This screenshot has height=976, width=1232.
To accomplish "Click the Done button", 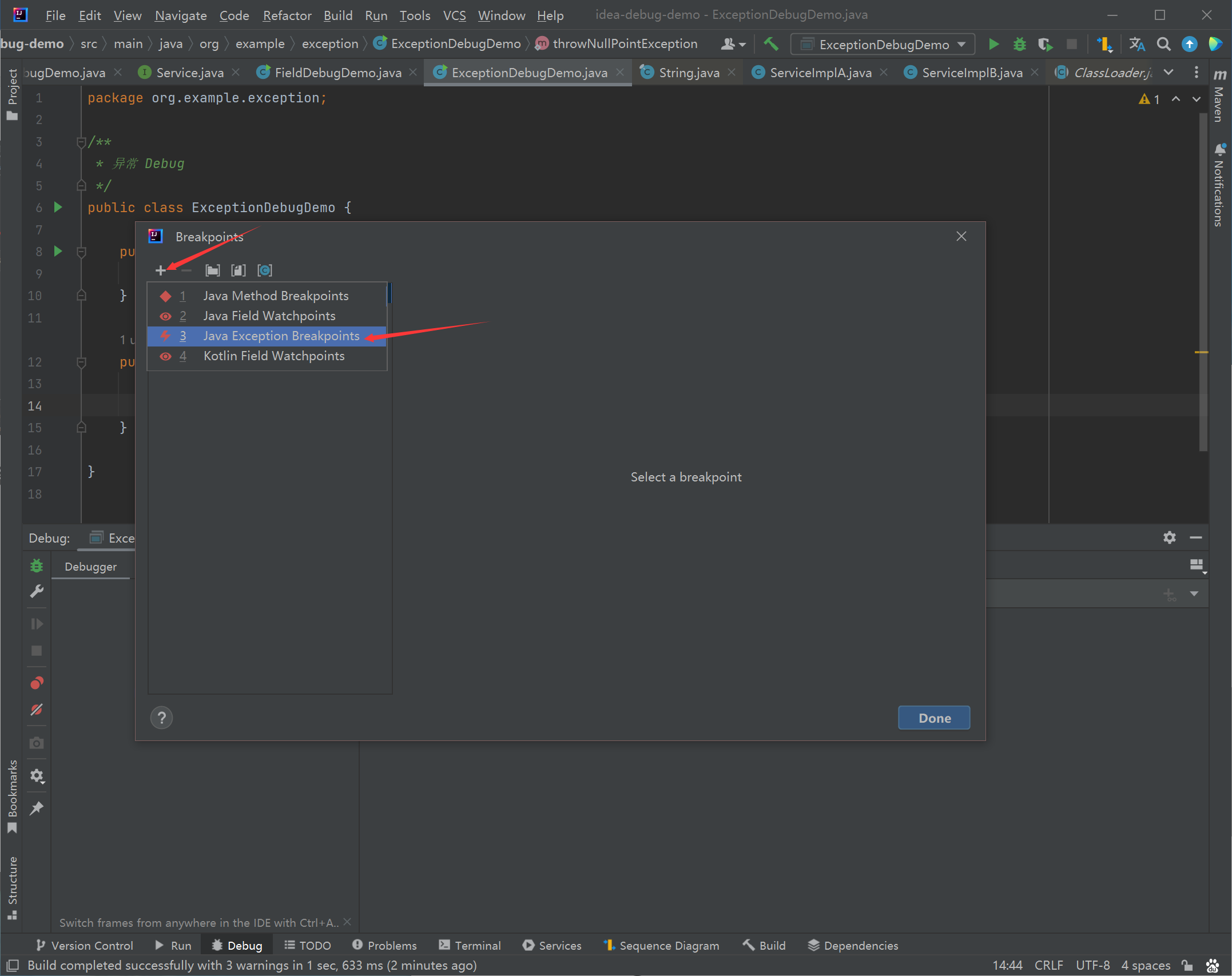I will pos(934,718).
